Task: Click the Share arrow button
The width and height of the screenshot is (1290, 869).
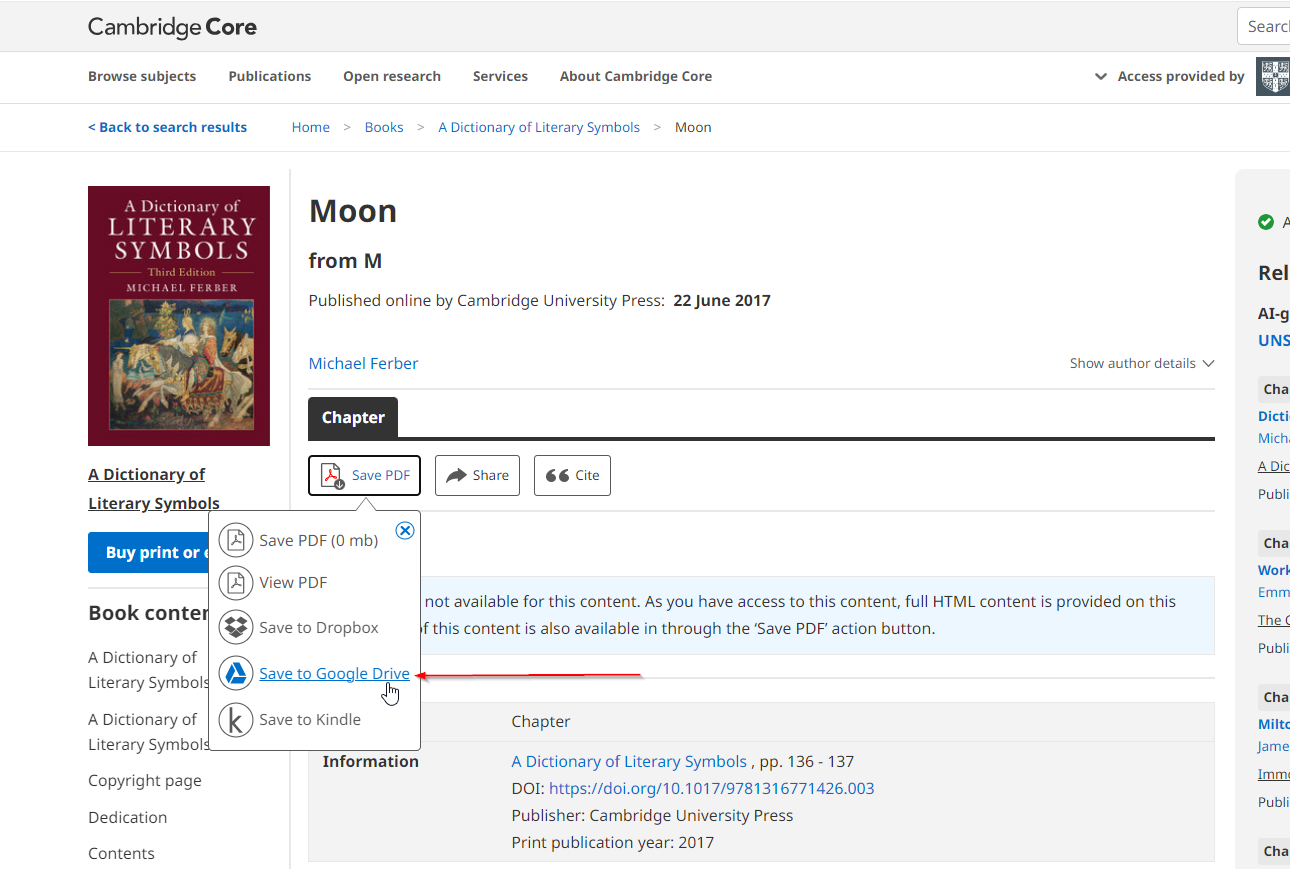Action: pos(477,475)
